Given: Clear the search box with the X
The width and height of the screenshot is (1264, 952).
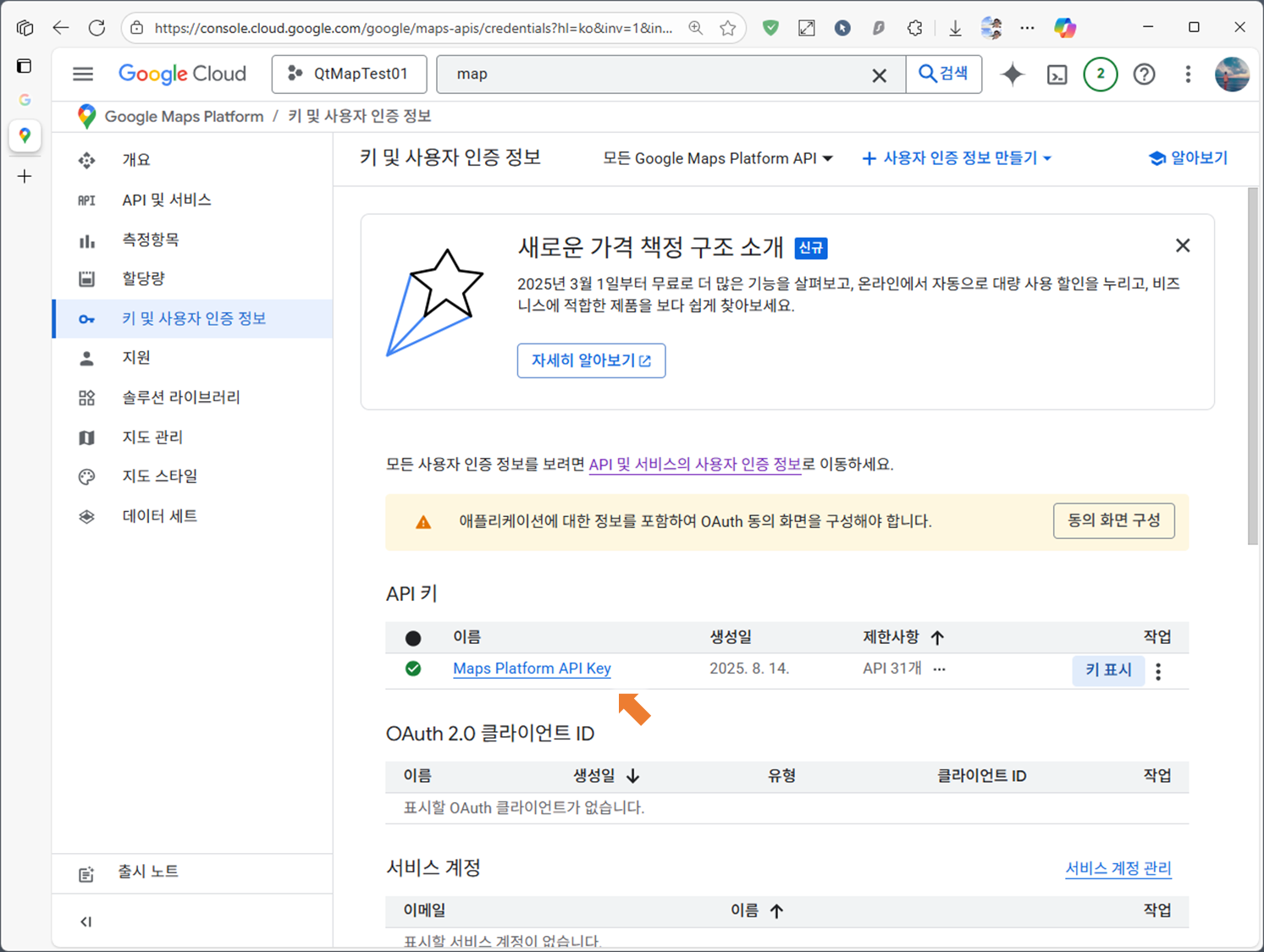Looking at the screenshot, I should [880, 75].
